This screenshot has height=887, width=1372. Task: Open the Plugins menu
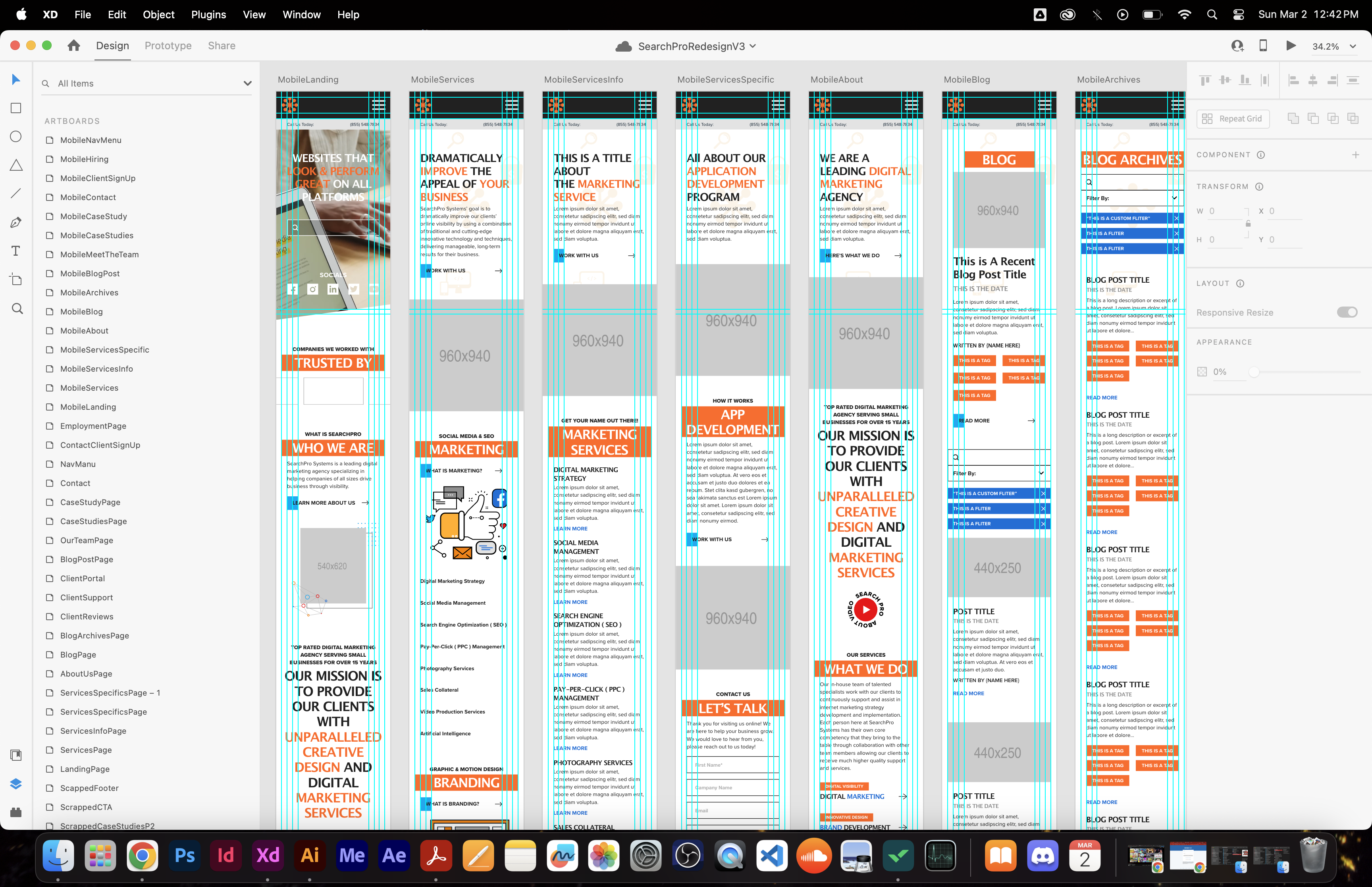click(x=208, y=14)
